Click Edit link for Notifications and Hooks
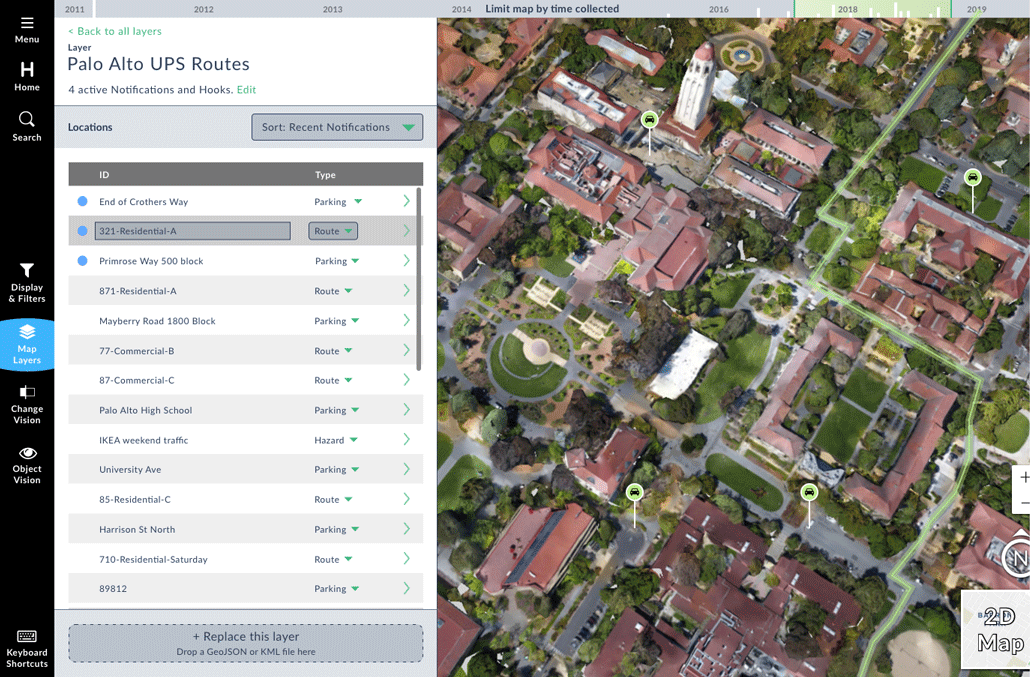1031x677 pixels. coord(246,90)
